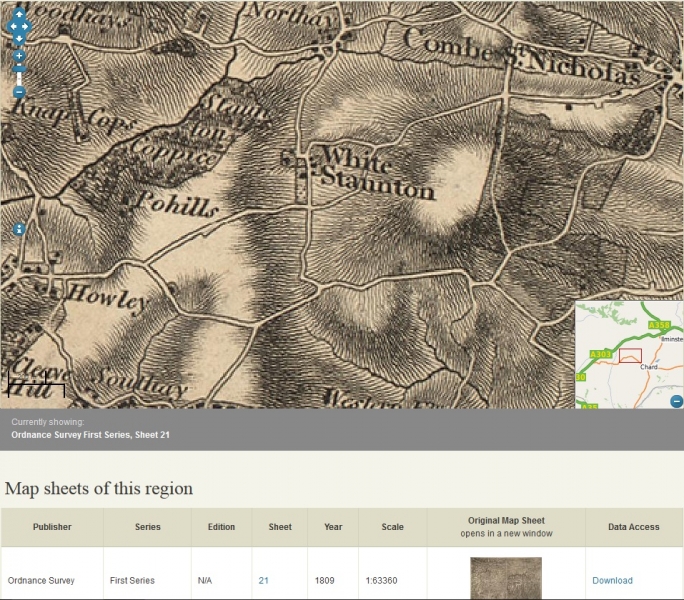Zoom in with the plus button
684x600 pixels.
click(x=19, y=56)
